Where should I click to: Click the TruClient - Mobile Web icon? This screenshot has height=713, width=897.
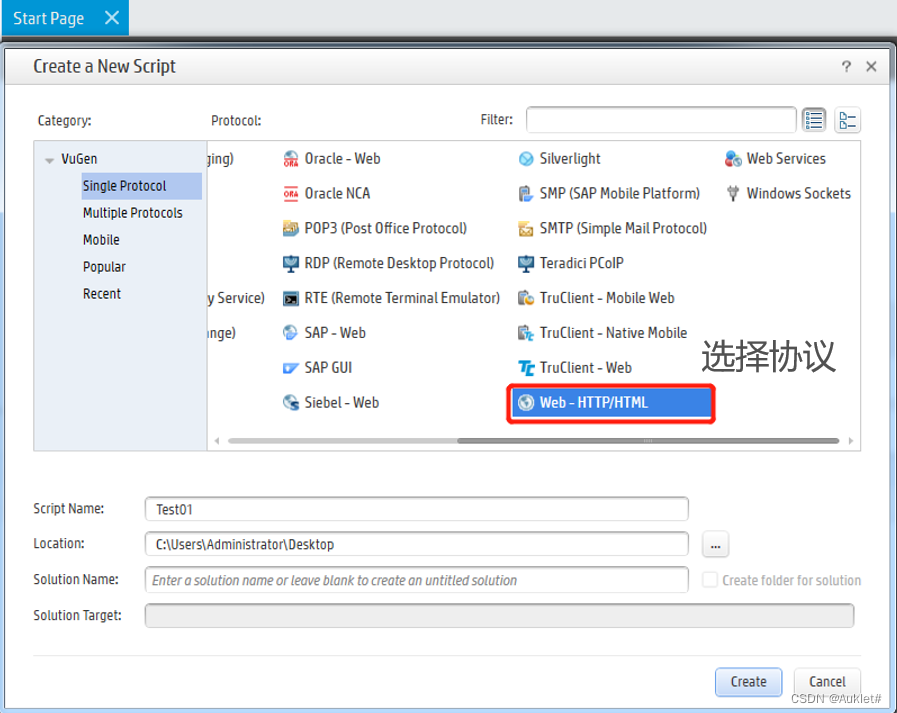click(526, 298)
